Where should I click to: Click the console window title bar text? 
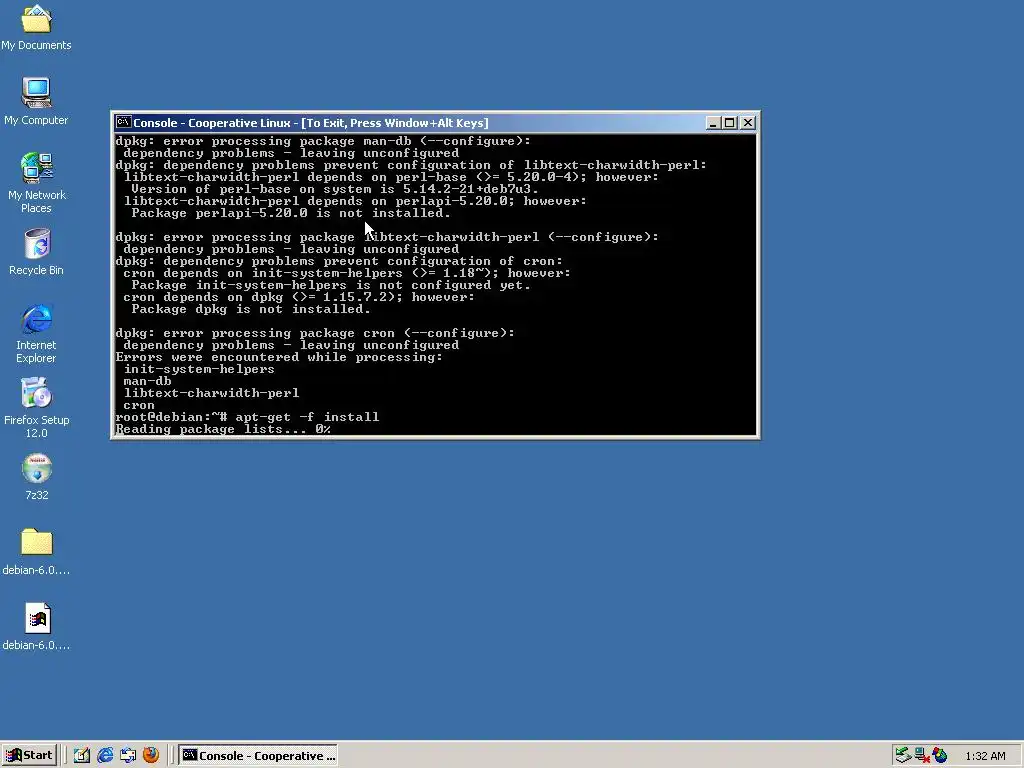(311, 123)
